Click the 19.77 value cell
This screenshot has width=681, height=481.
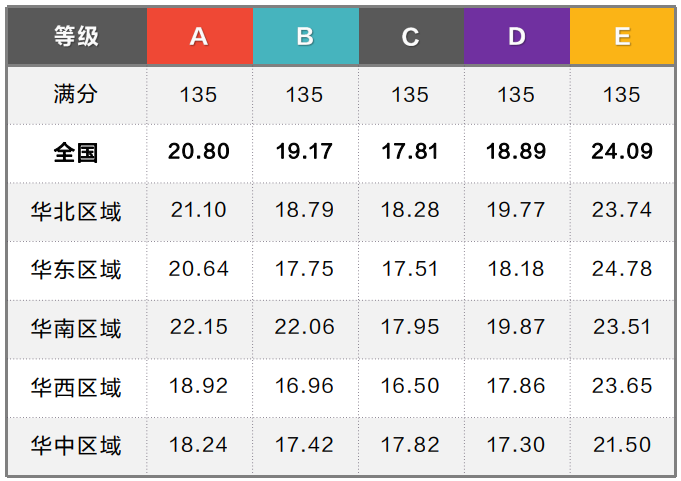(516, 211)
